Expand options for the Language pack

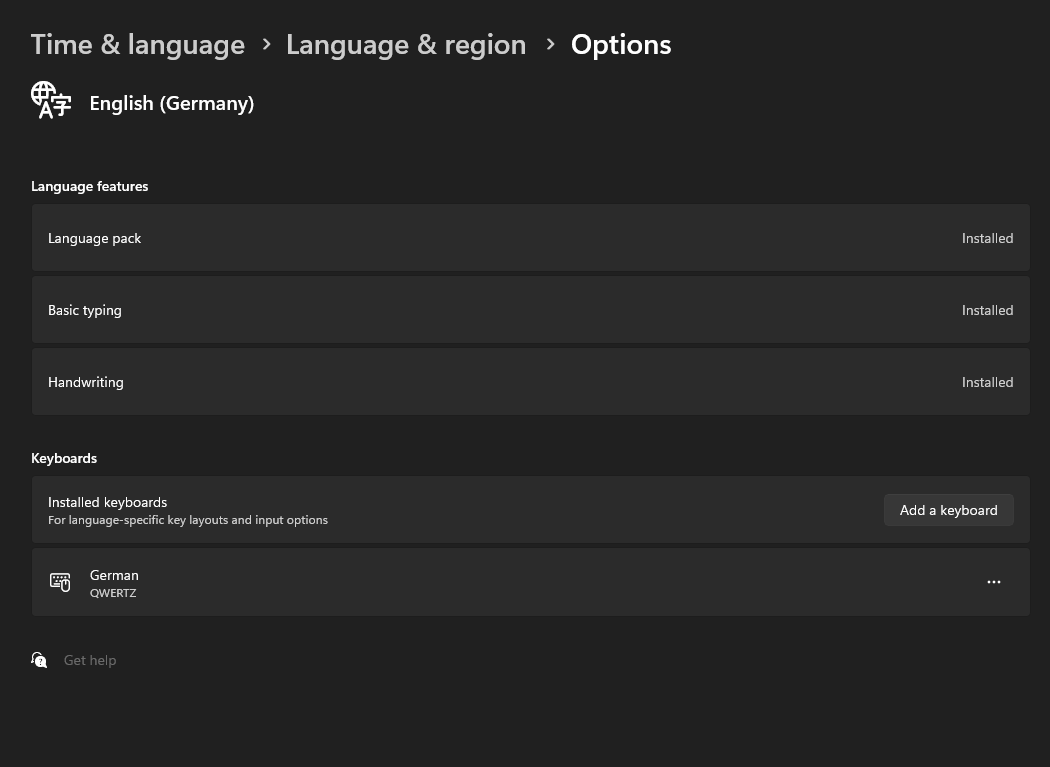click(x=530, y=238)
